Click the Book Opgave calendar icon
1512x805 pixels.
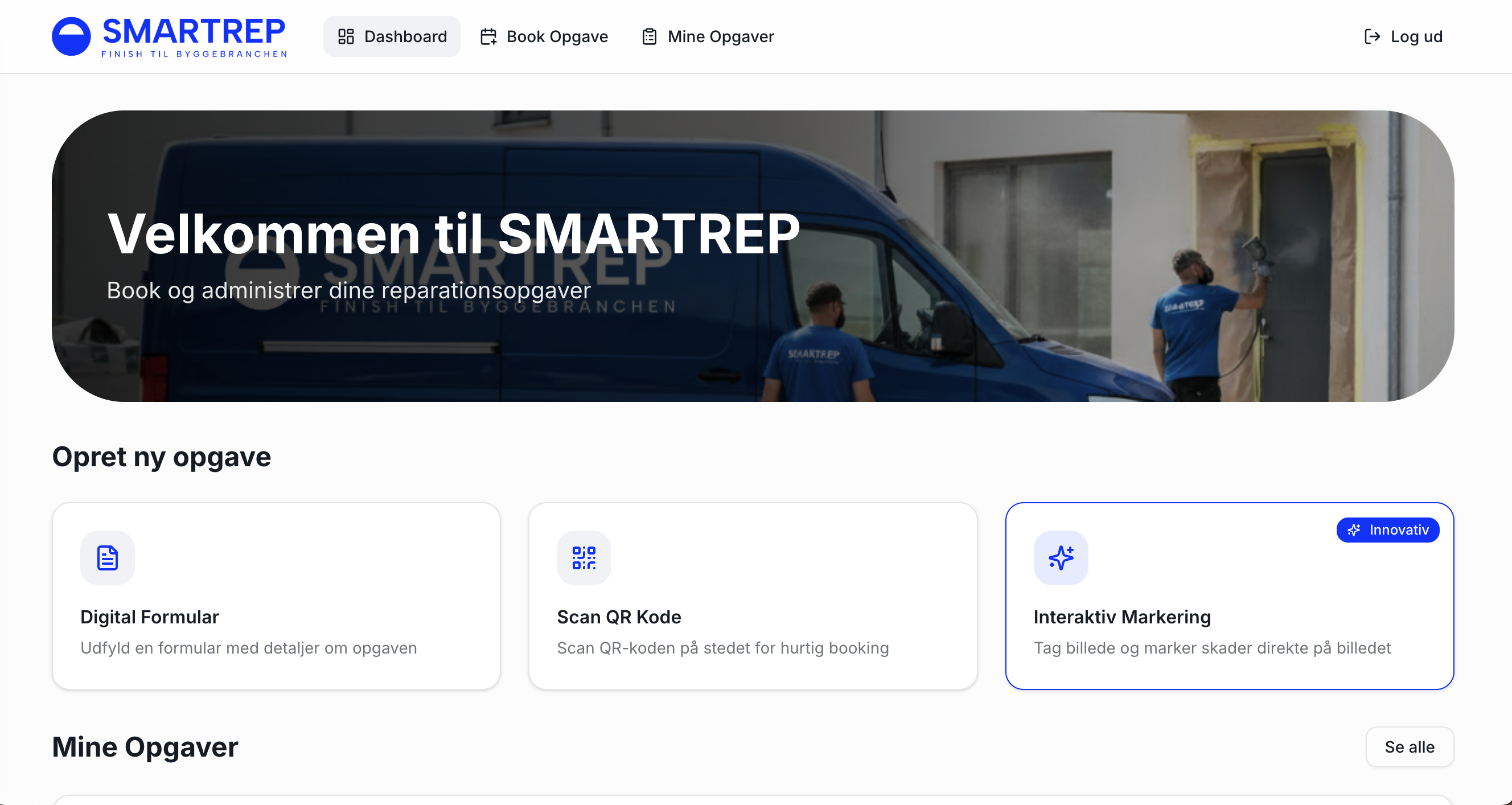488,36
